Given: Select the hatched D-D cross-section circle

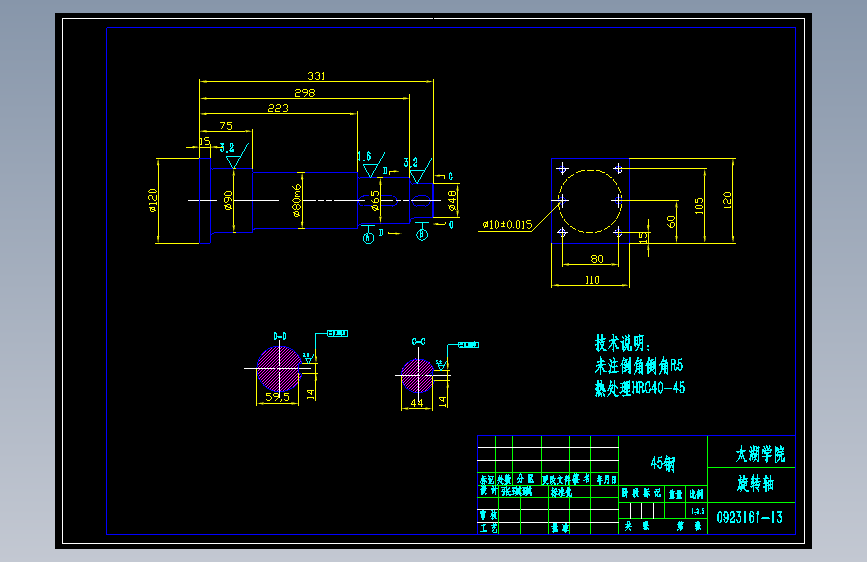Looking at the screenshot, I should point(279,368).
